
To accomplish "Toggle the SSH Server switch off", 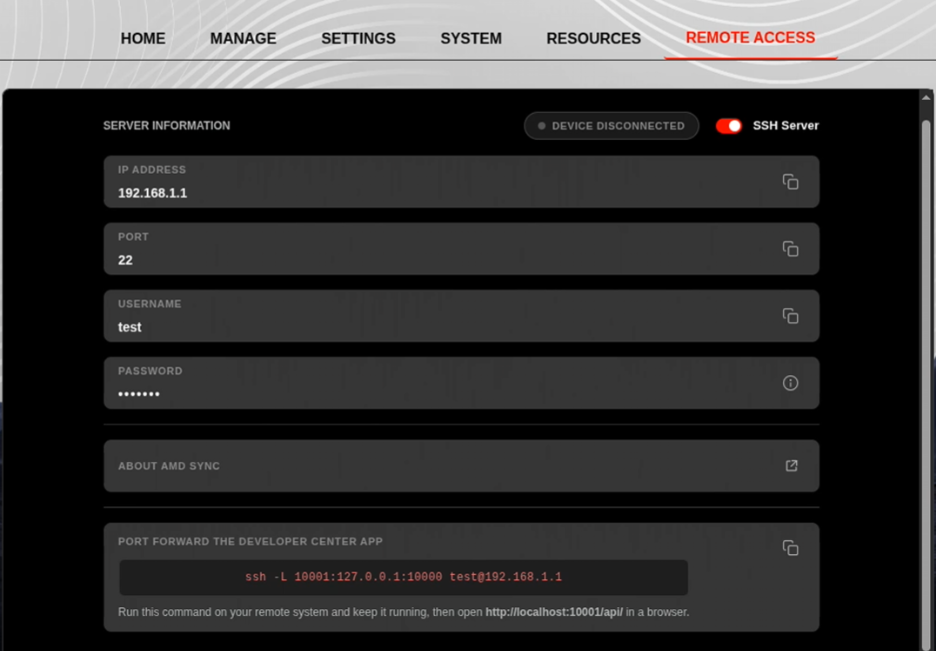I will [x=729, y=126].
